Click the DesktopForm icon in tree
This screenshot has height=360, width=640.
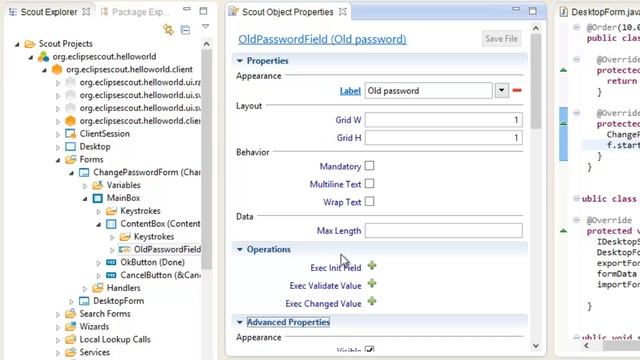pos(84,301)
